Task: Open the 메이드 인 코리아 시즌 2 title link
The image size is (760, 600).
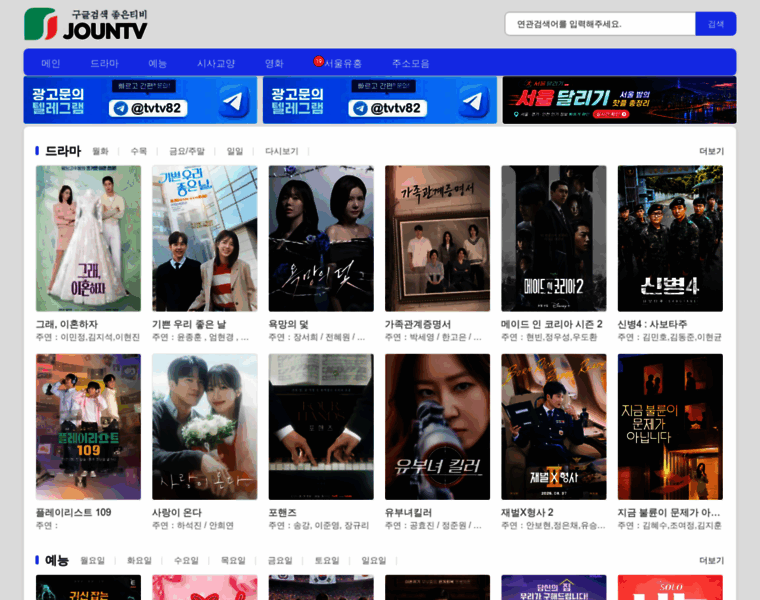Action: pyautogui.click(x=552, y=324)
